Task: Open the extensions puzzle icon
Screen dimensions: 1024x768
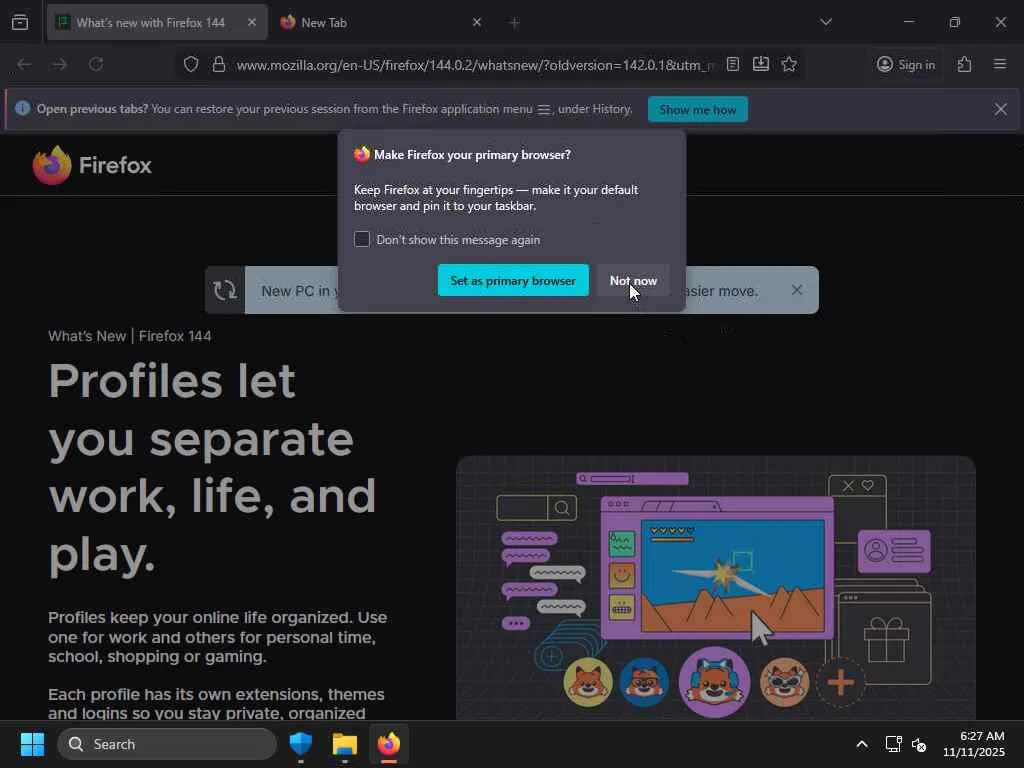Action: (965, 64)
